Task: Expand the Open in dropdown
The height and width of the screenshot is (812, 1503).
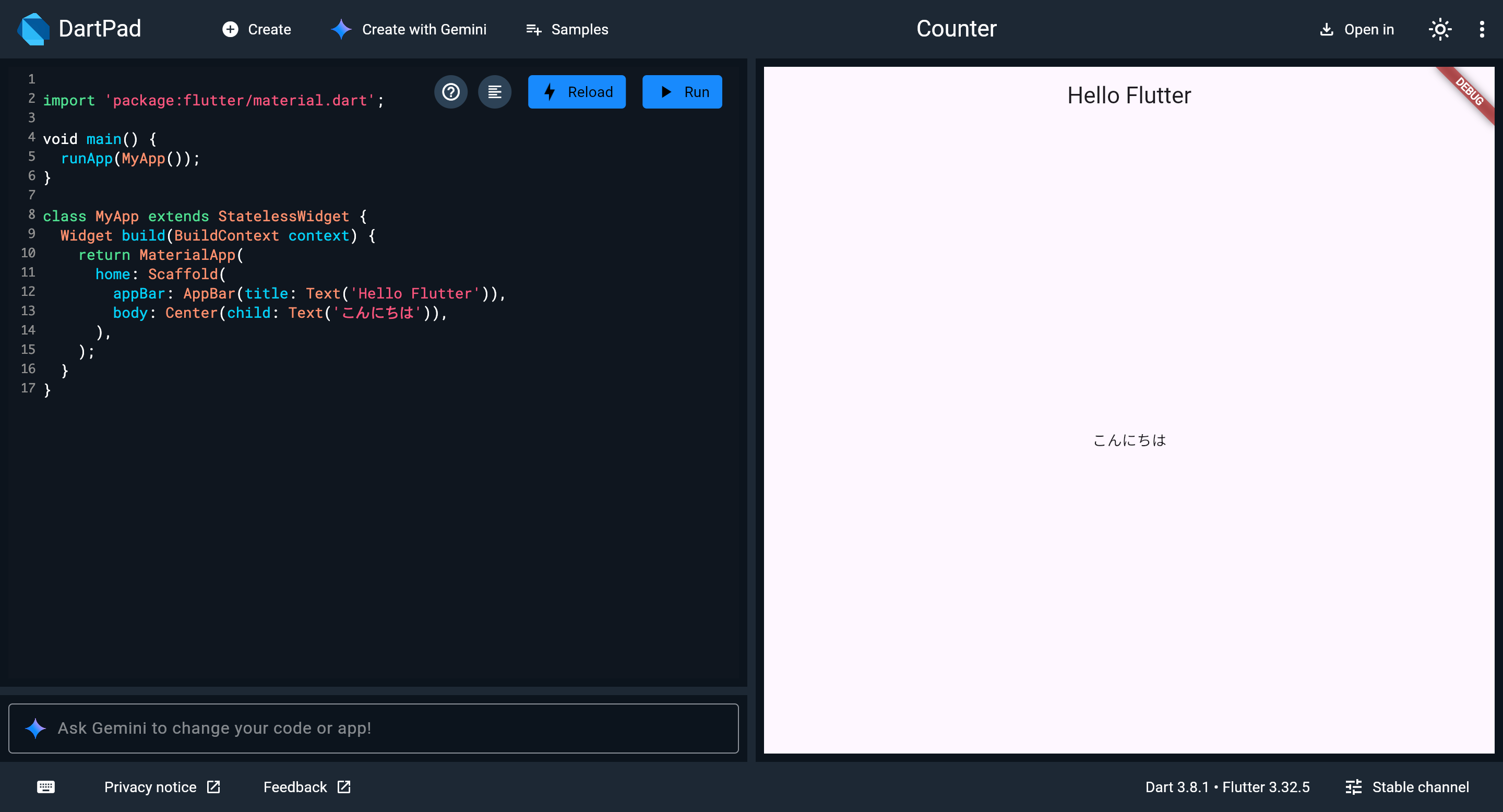Action: [1356, 29]
